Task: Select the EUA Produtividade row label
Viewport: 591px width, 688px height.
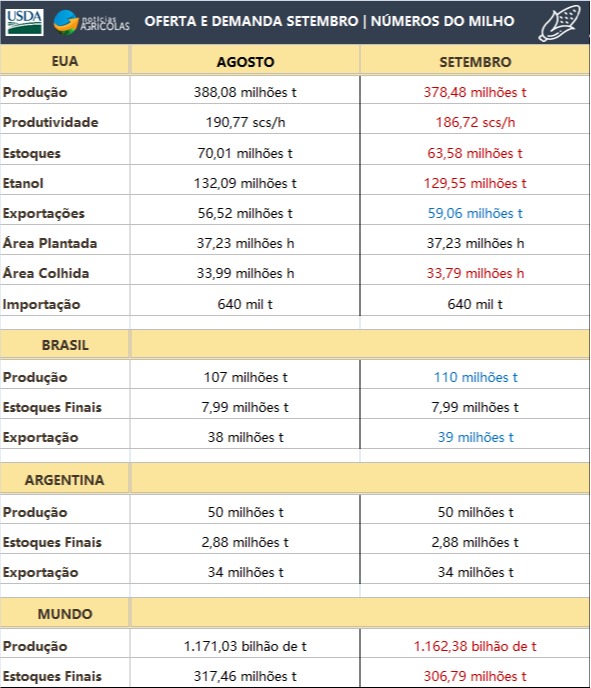Action: tap(50, 122)
